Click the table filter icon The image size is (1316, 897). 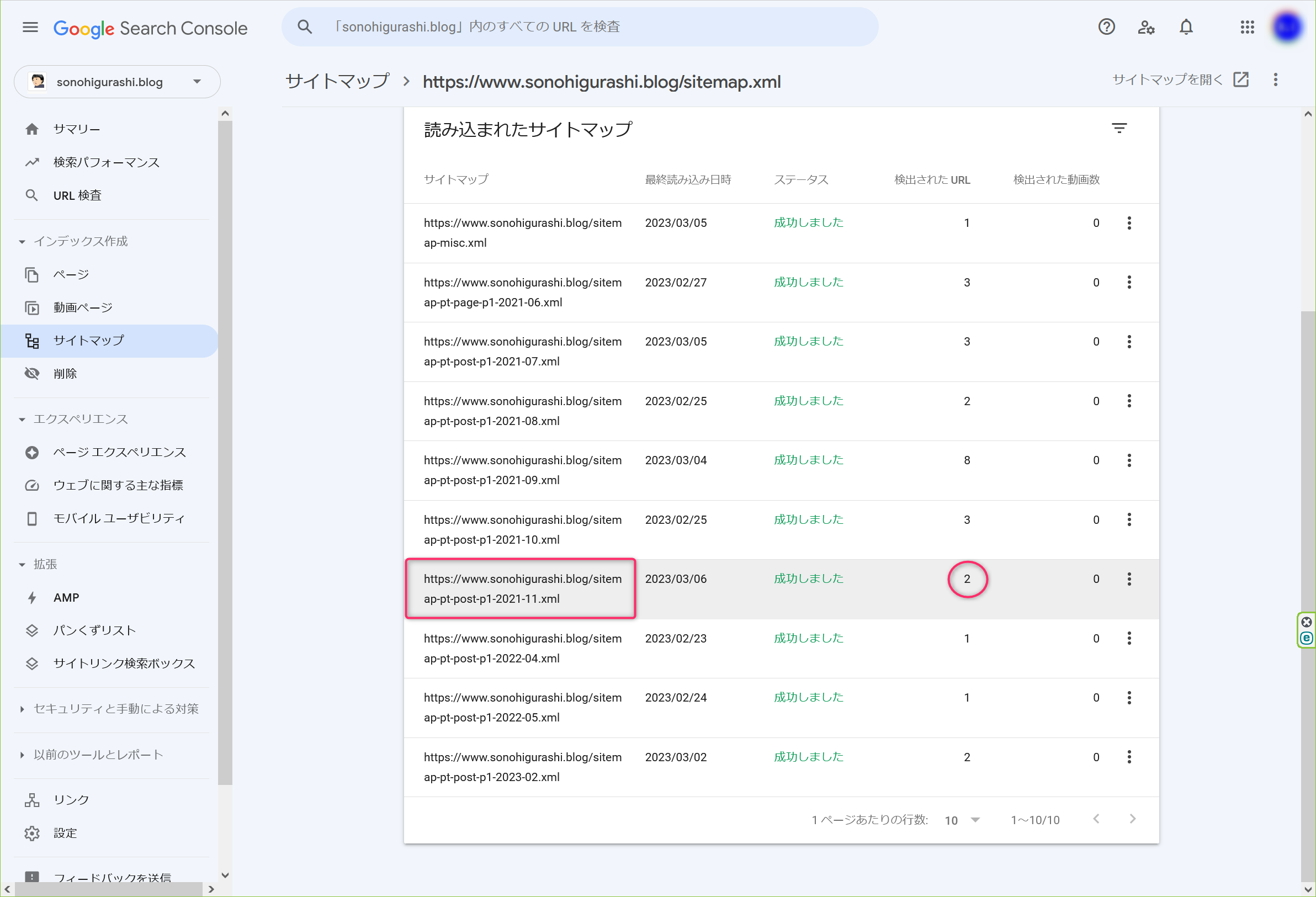point(1119,129)
